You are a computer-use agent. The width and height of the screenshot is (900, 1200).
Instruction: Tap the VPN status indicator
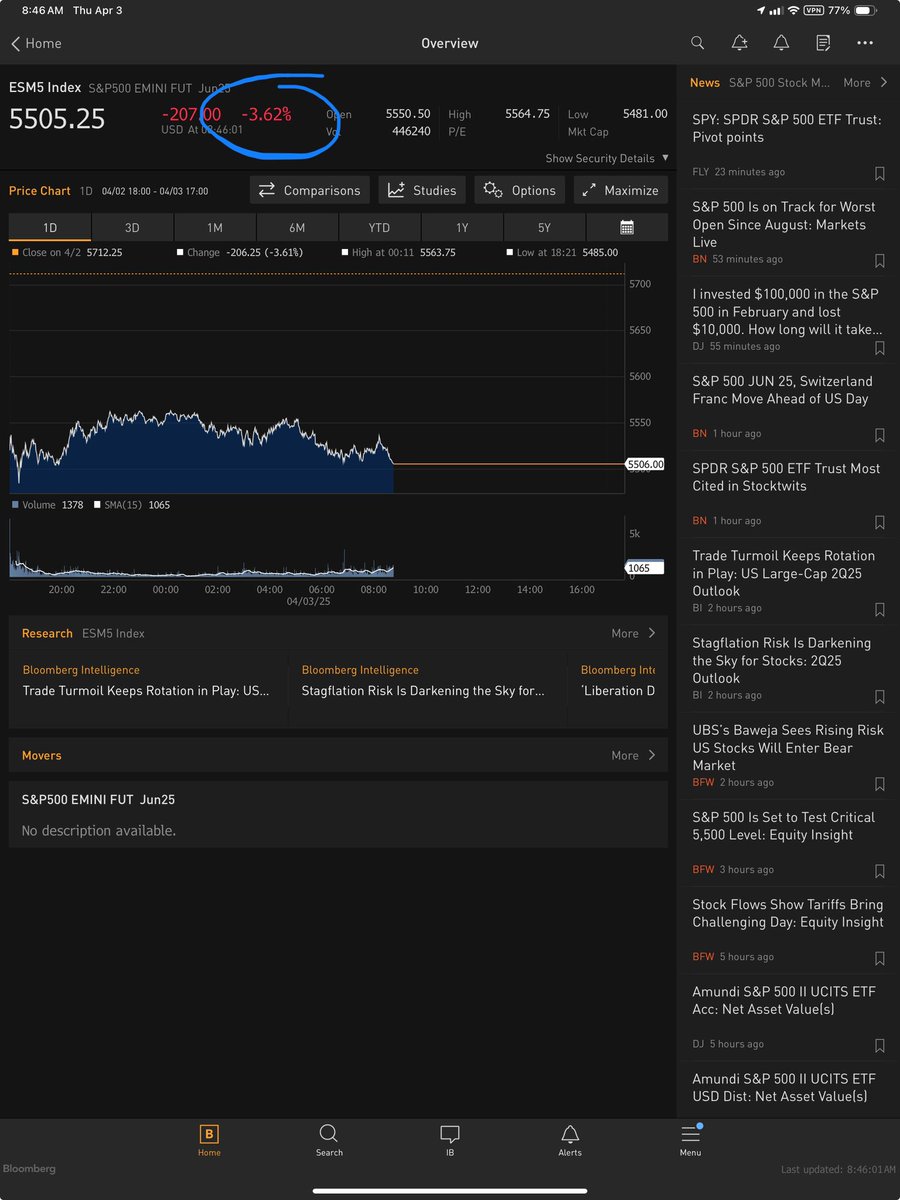click(816, 10)
